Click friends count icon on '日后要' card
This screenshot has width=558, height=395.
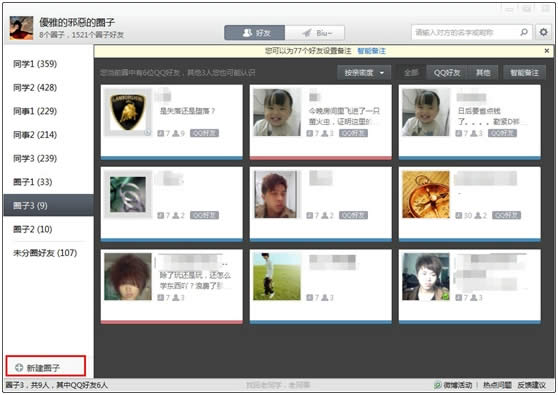click(474, 133)
